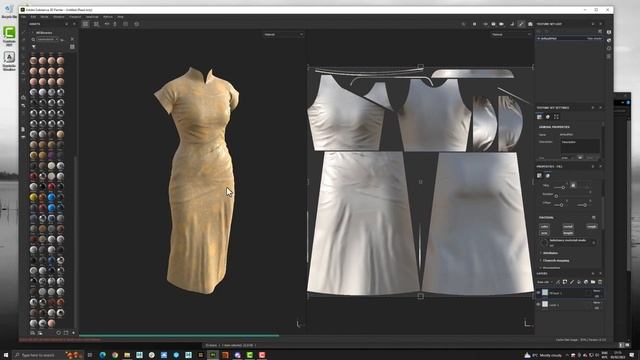Select fill tab icon in Properties Fill panel
This screenshot has height=360, width=640.
click(540, 176)
